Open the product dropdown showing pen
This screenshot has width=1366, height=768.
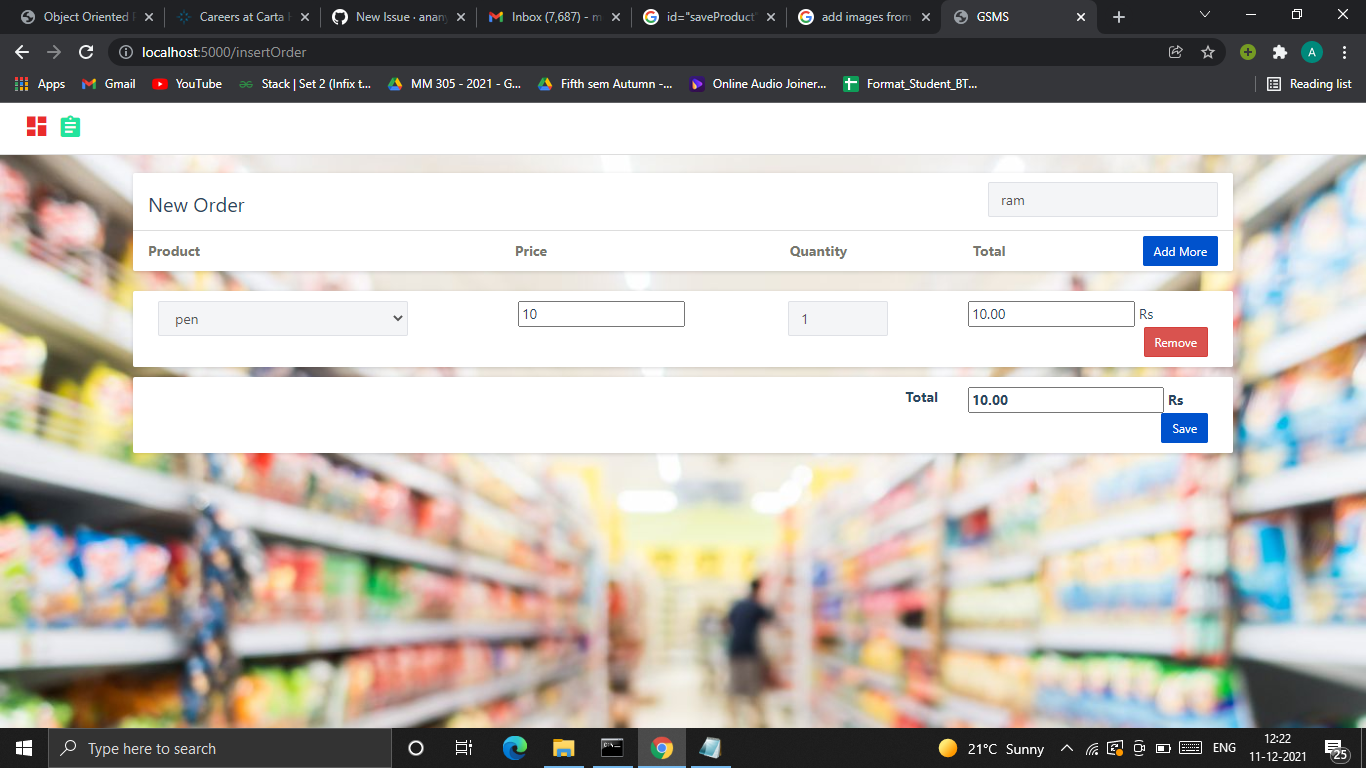(x=283, y=318)
